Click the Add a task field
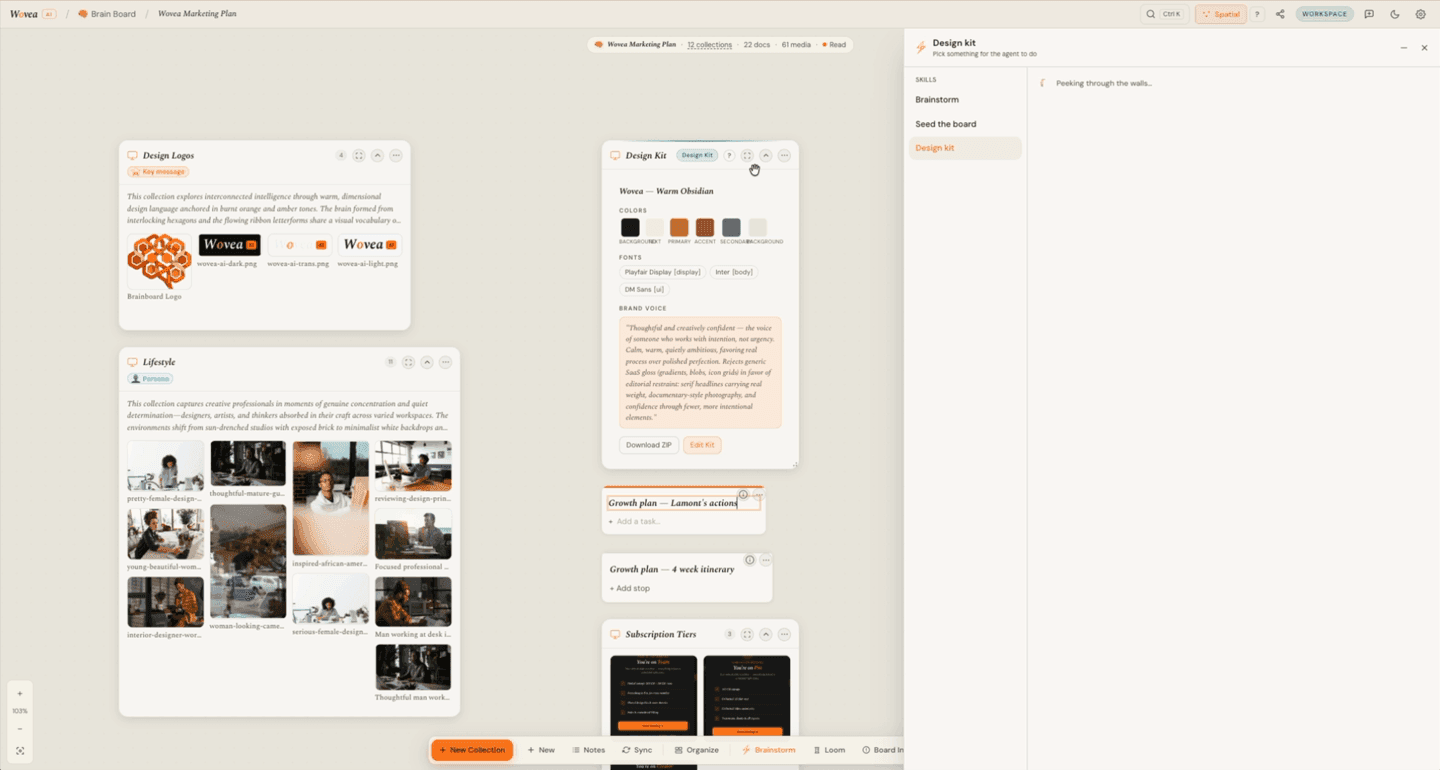1440x770 pixels. pyautogui.click(x=683, y=522)
